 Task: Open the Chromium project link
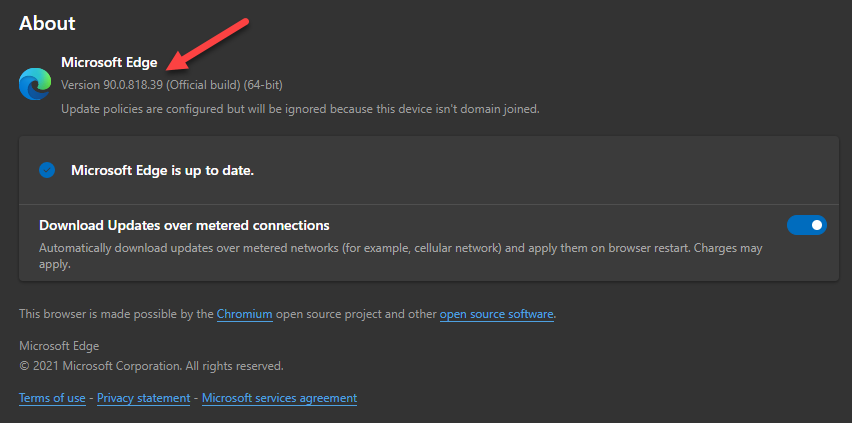245,314
